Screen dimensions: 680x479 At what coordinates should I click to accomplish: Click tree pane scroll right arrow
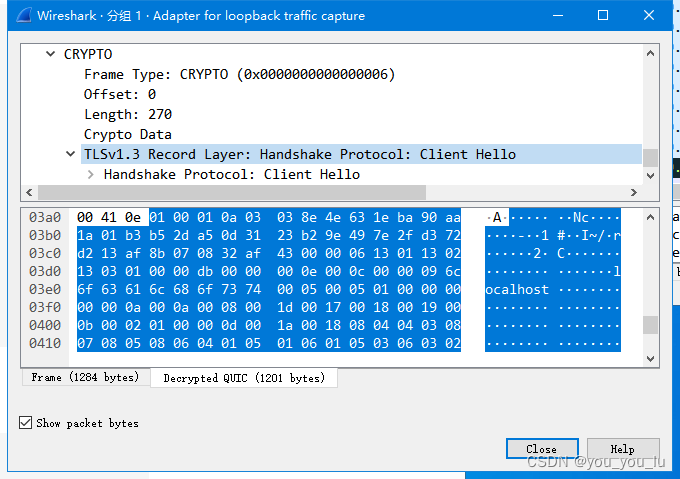point(634,192)
